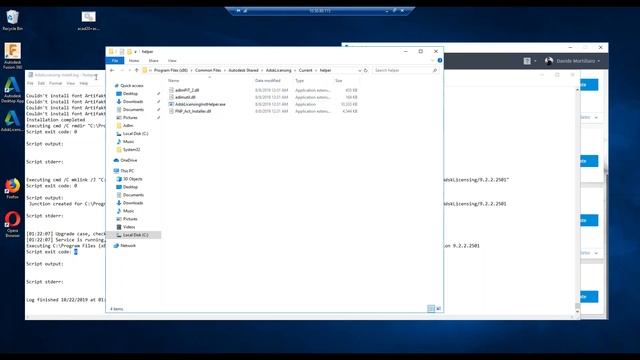Image resolution: width=640 pixels, height=360 pixels.
Task: Click the Properties quick access toolbar icon
Action: (x=122, y=51)
